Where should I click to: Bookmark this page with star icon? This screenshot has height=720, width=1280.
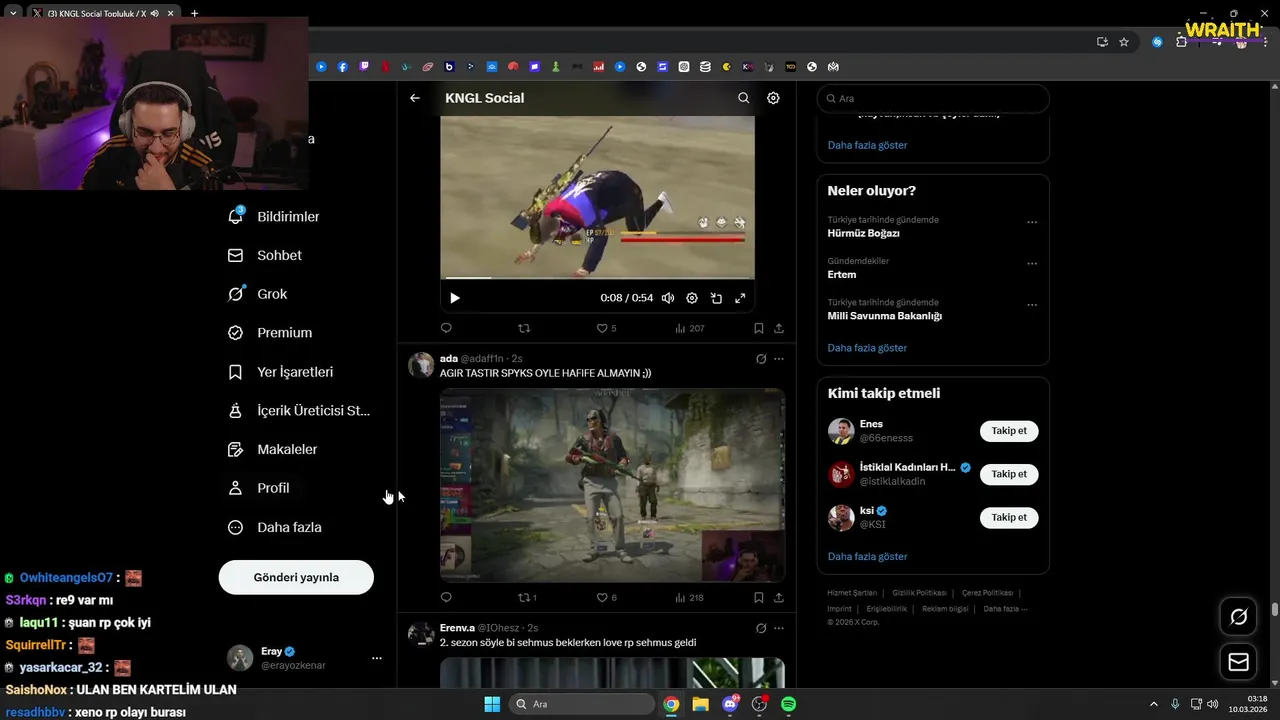(x=1124, y=42)
